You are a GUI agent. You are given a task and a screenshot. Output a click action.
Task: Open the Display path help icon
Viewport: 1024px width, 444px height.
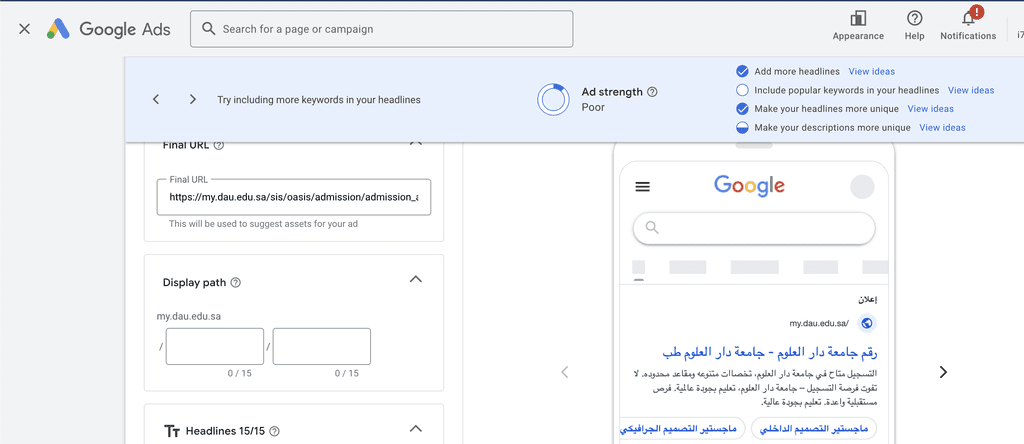(236, 283)
